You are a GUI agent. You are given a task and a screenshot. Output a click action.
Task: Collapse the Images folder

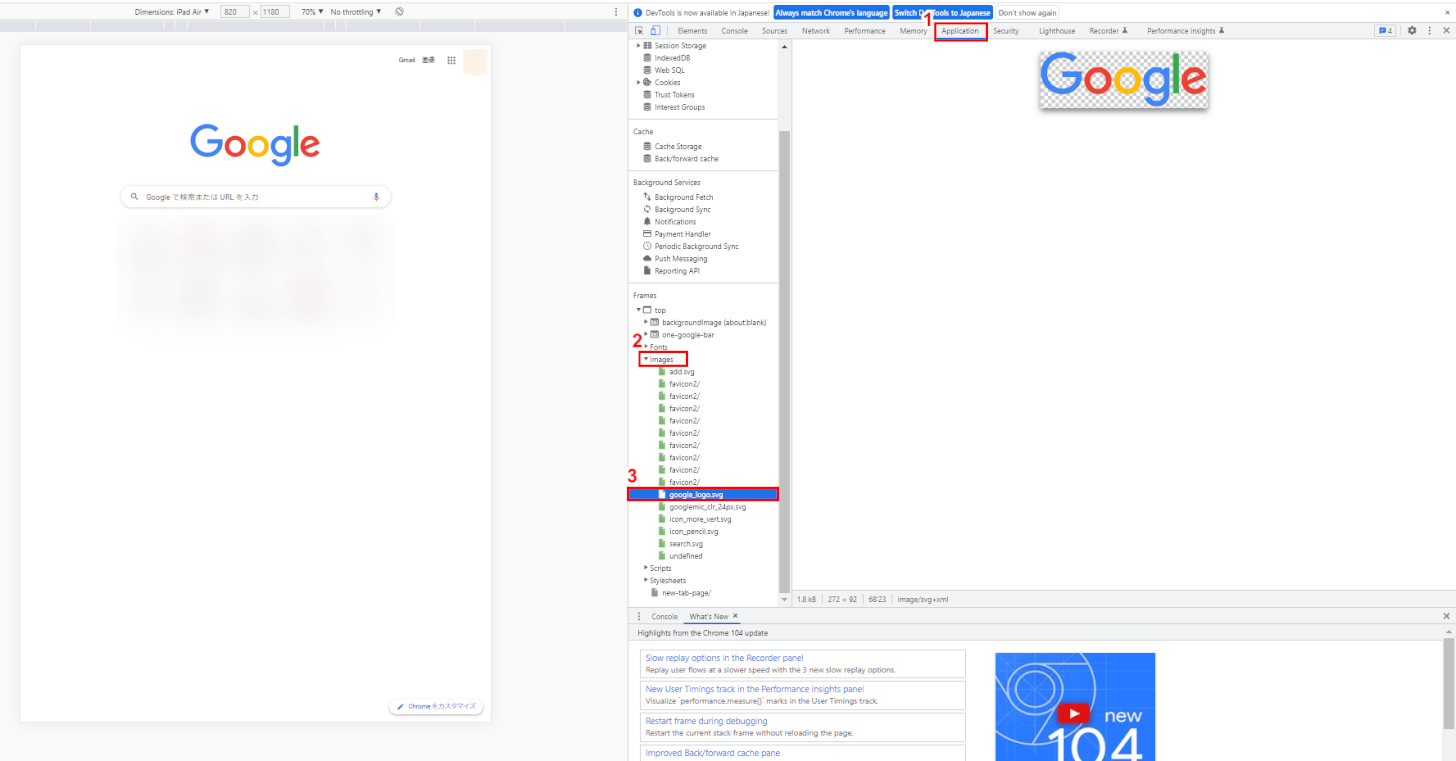[x=646, y=359]
